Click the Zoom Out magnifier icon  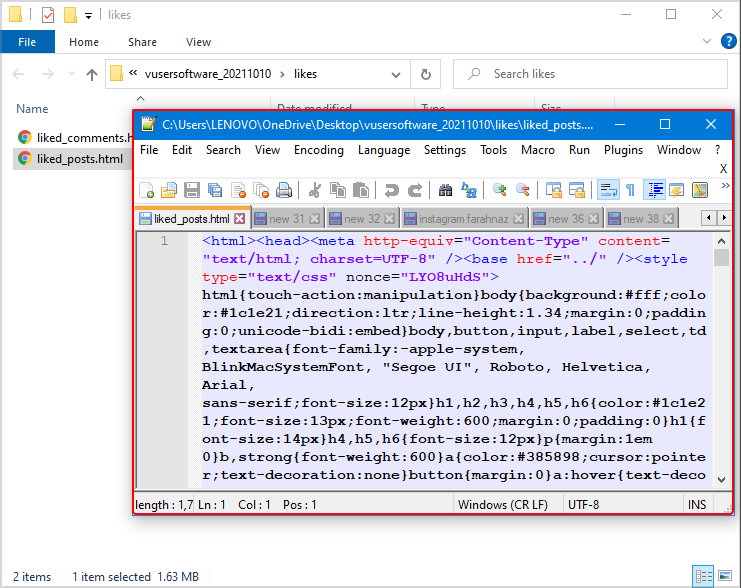[522, 190]
